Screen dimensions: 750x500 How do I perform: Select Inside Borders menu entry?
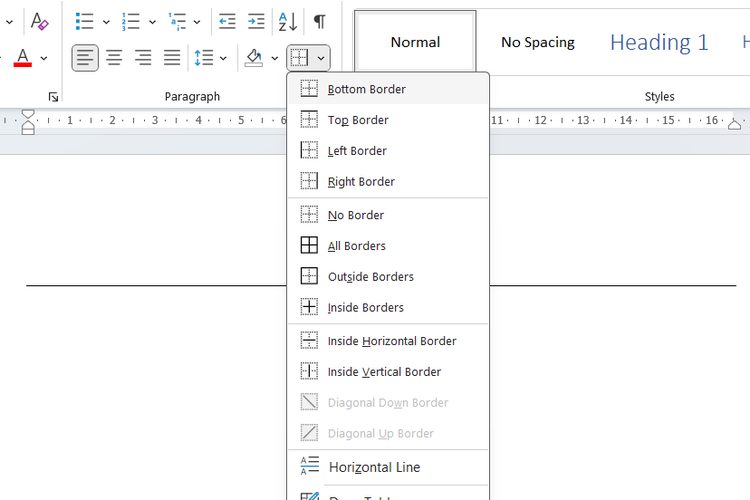coord(388,307)
